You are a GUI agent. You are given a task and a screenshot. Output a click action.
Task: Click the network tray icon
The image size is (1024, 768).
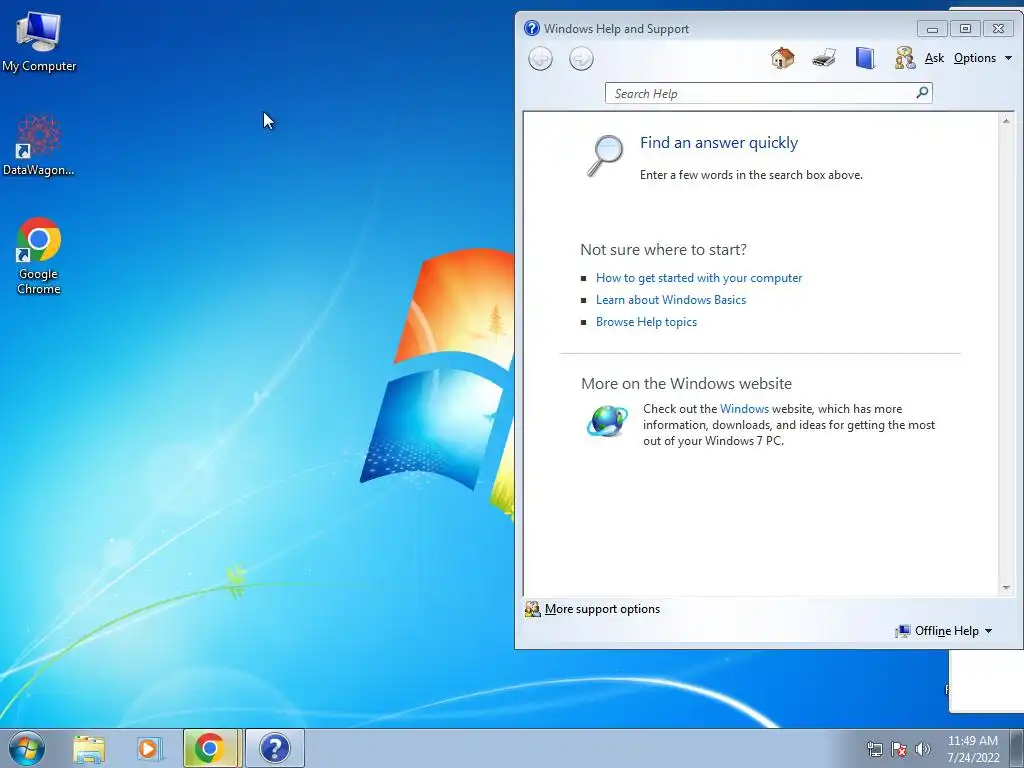point(874,749)
